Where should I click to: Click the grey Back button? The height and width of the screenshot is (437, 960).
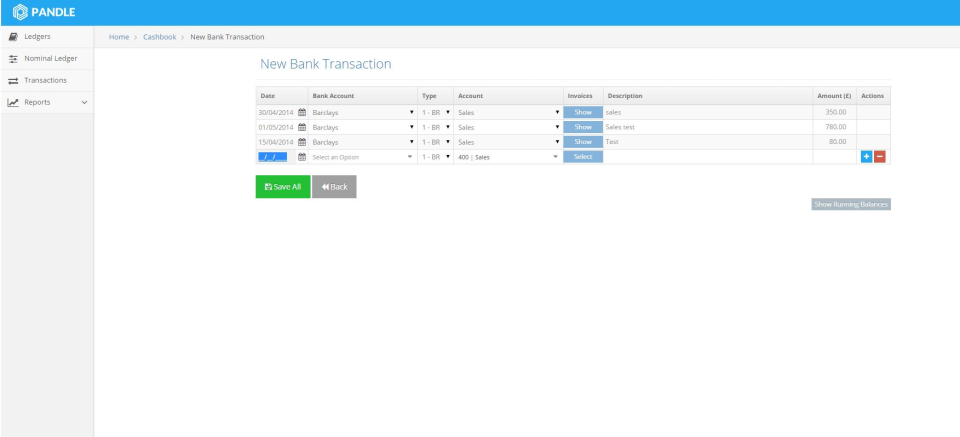(333, 187)
